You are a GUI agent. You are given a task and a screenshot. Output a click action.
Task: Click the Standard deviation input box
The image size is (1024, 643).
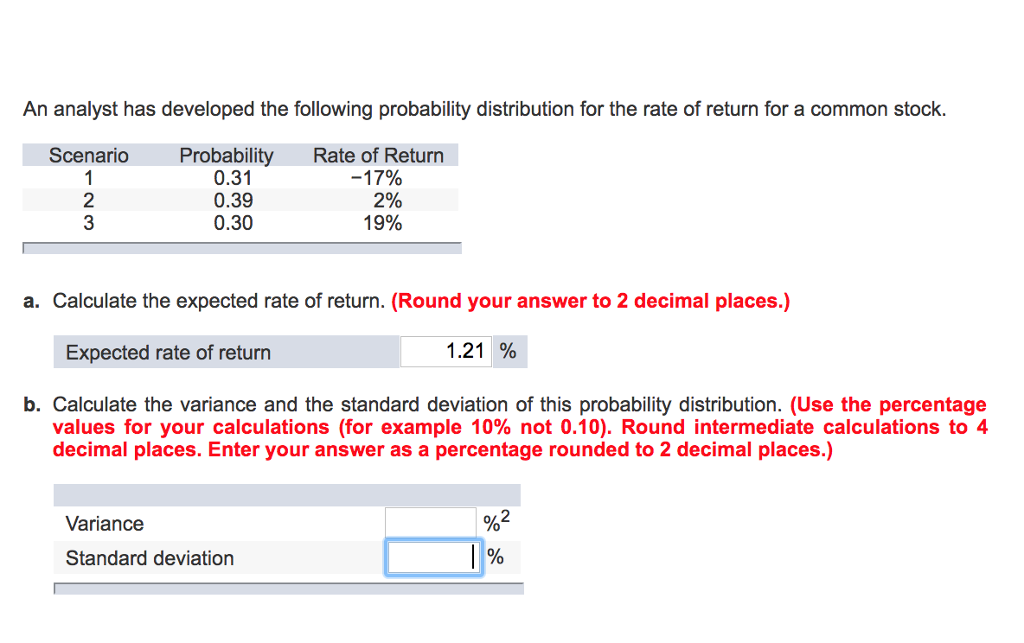(430, 556)
